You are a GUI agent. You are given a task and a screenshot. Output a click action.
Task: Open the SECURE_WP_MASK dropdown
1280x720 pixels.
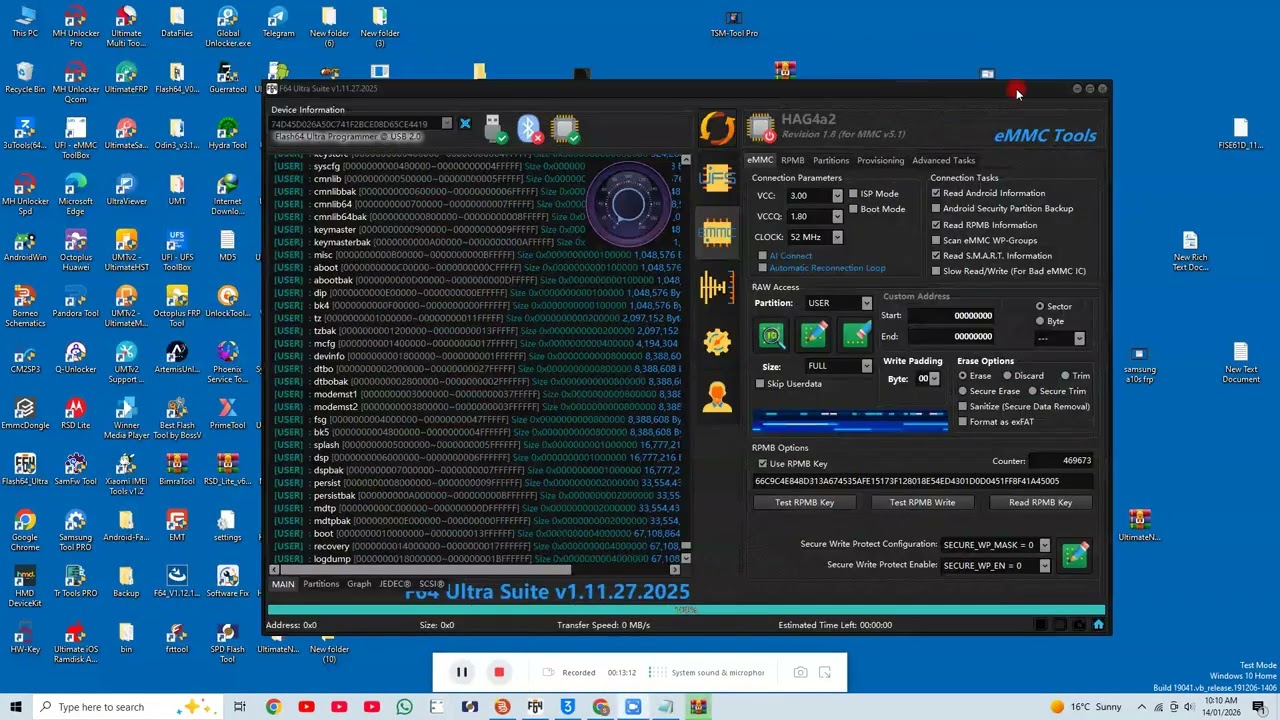pos(1045,545)
